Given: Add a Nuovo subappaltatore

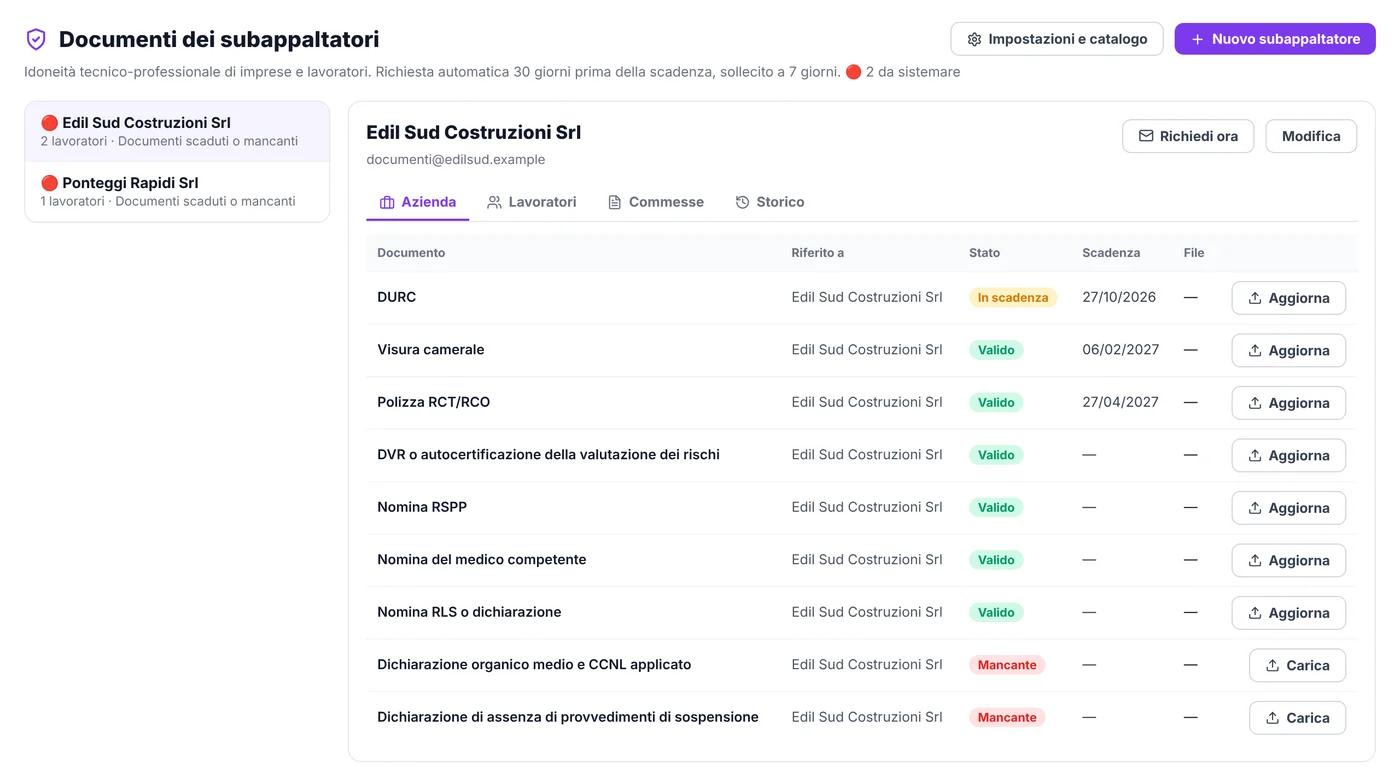Looking at the screenshot, I should [x=1275, y=39].
